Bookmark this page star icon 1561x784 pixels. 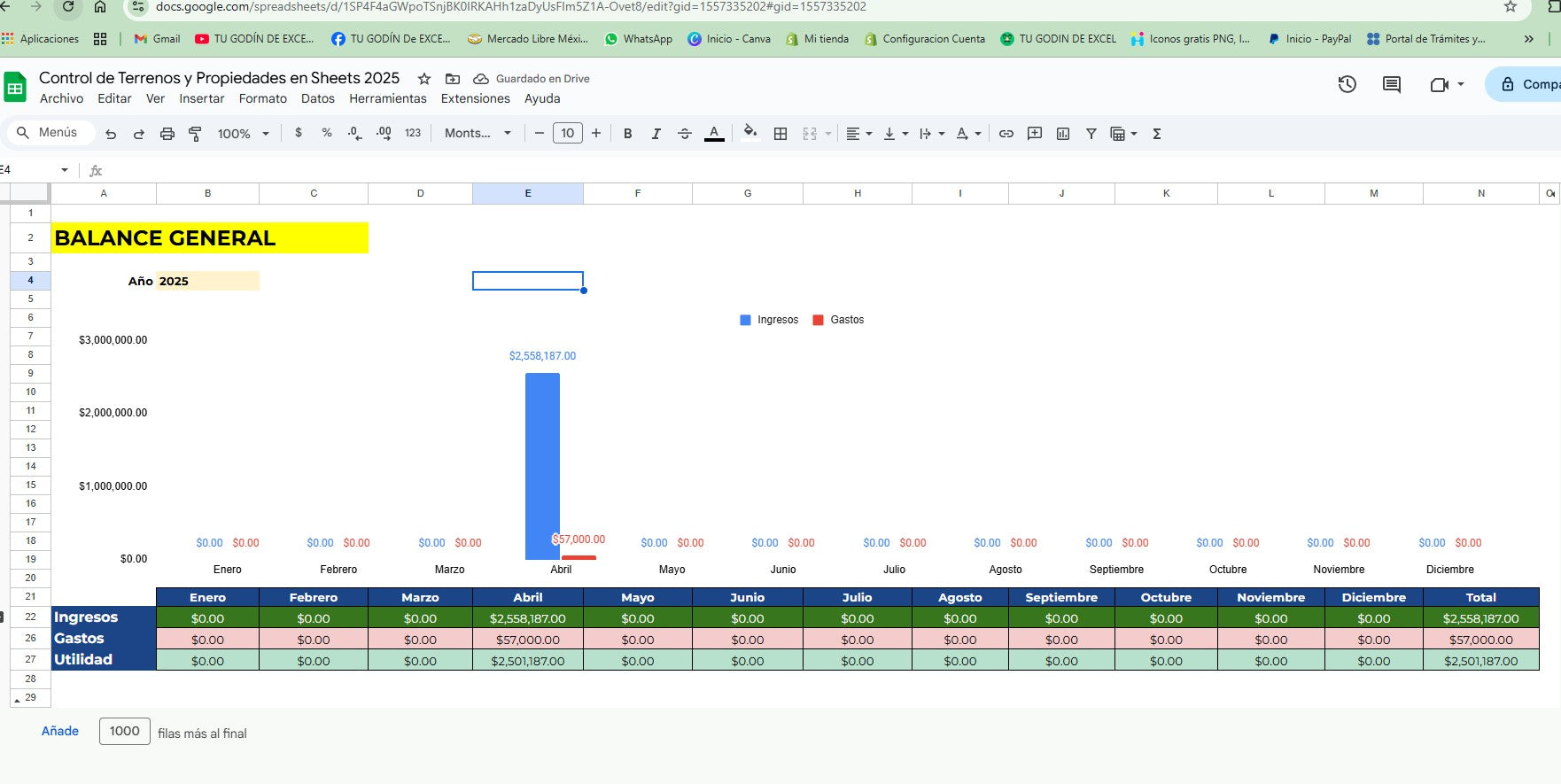[1511, 7]
